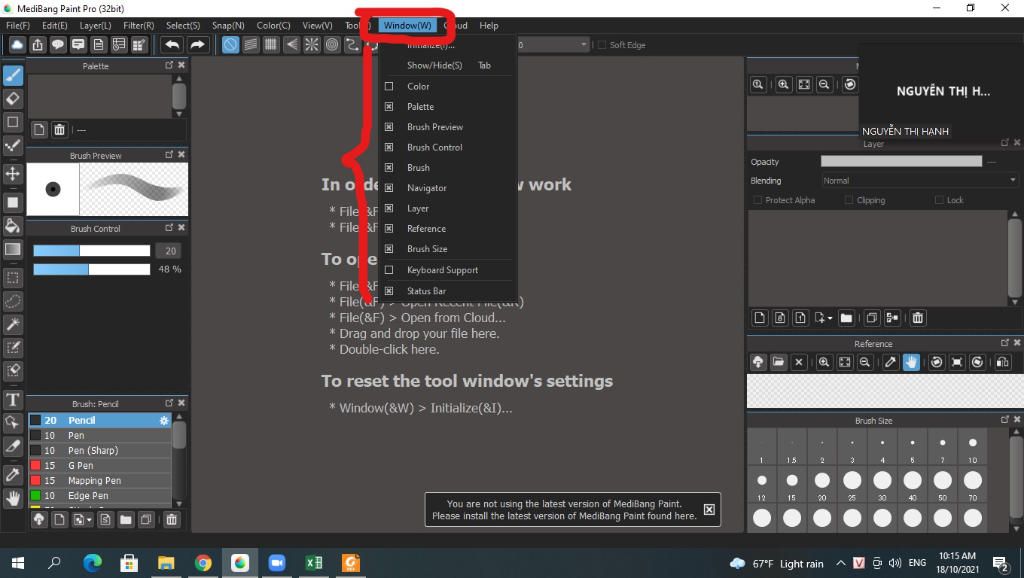Toggle Status Bar checkbox
The height and width of the screenshot is (578, 1024).
click(389, 291)
